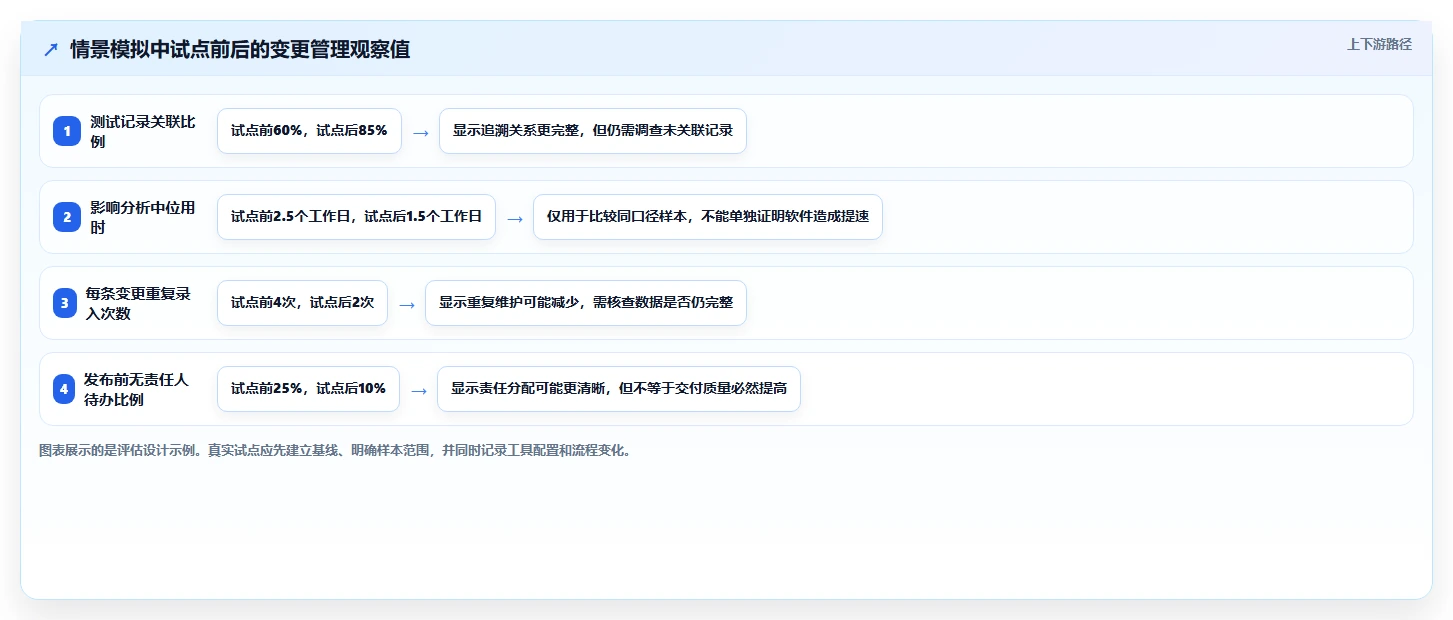
Task: Select the 每条变更重复录入次数 label
Action: click(138, 303)
